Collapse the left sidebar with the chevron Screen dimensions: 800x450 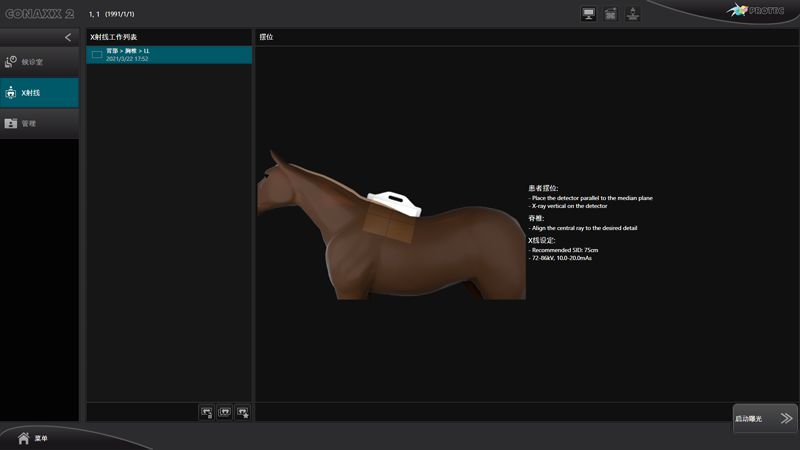click(x=68, y=37)
